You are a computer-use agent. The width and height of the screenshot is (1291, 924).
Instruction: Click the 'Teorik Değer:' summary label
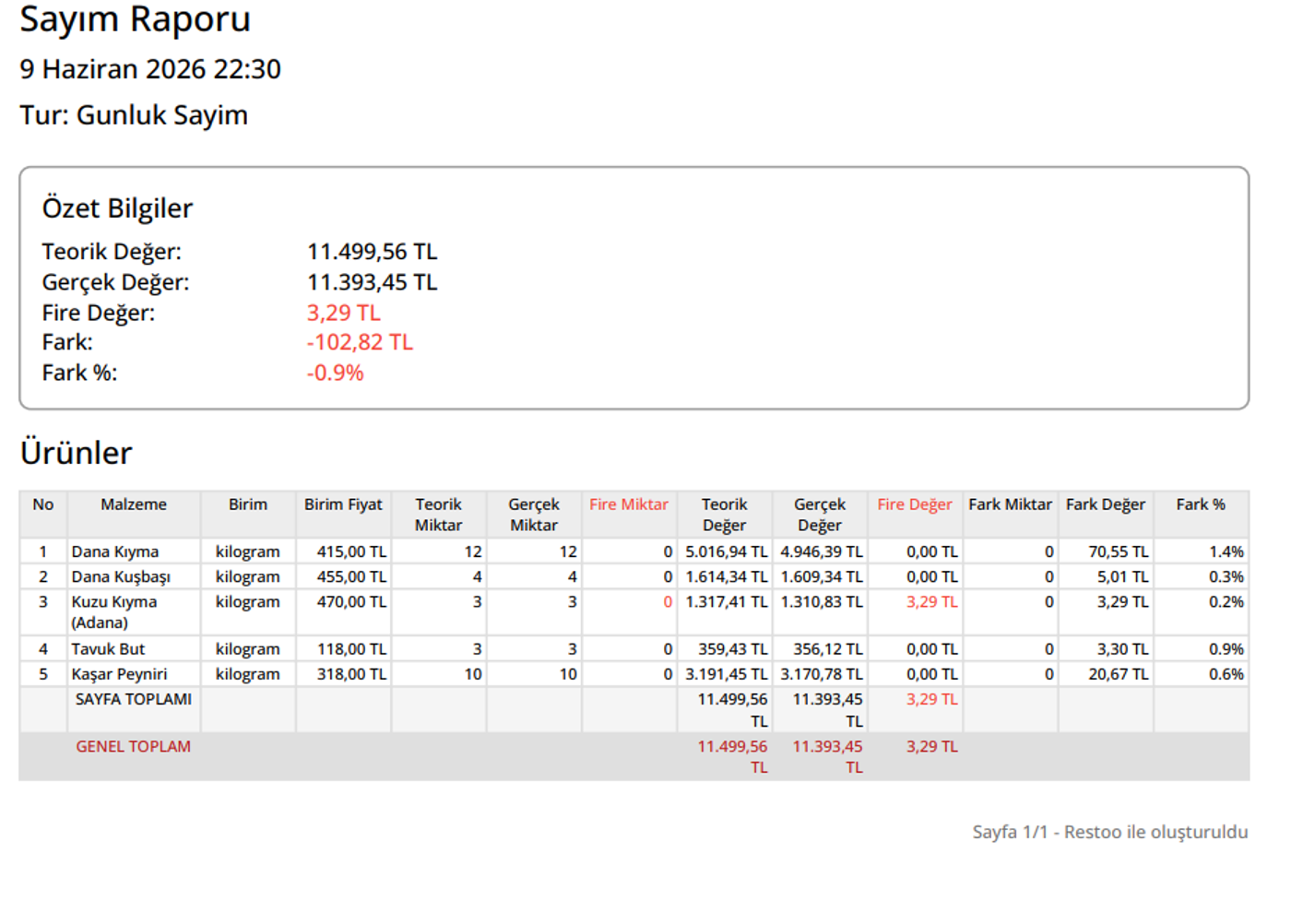(x=112, y=252)
